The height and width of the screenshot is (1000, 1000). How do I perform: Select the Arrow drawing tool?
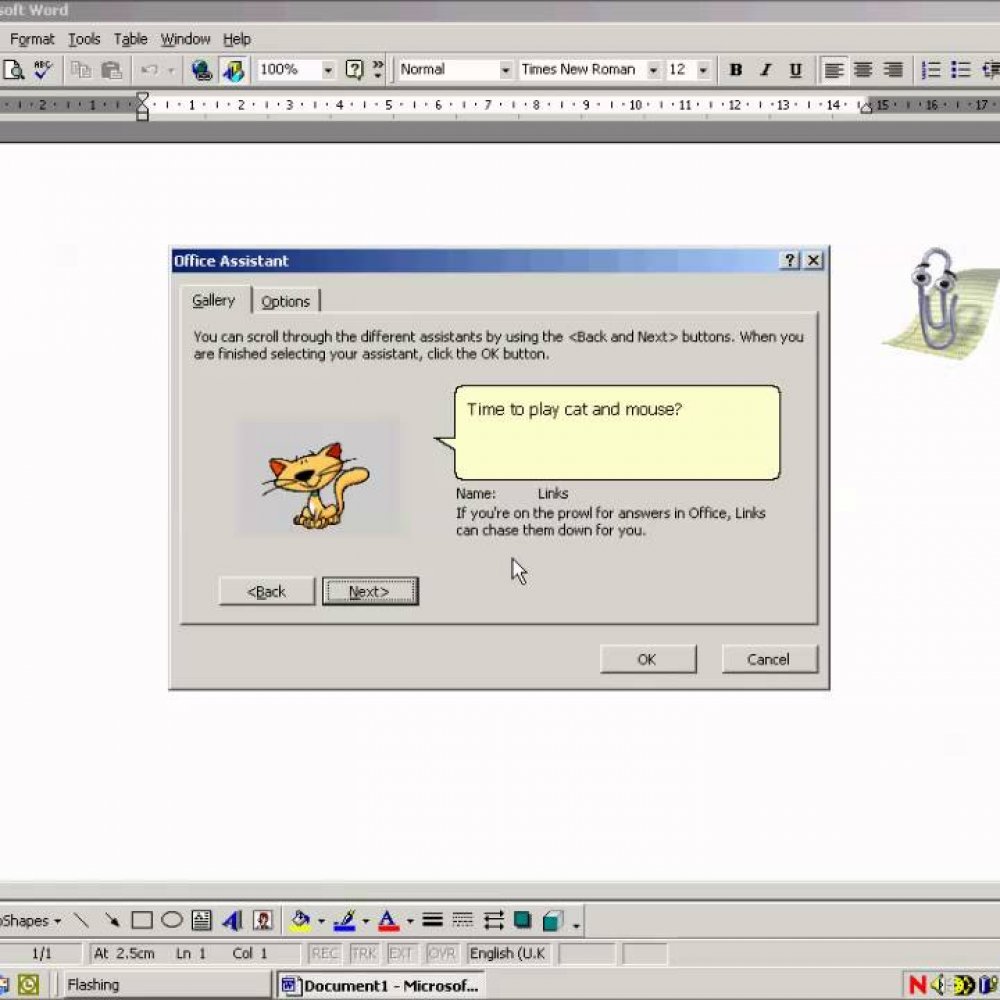[112, 920]
